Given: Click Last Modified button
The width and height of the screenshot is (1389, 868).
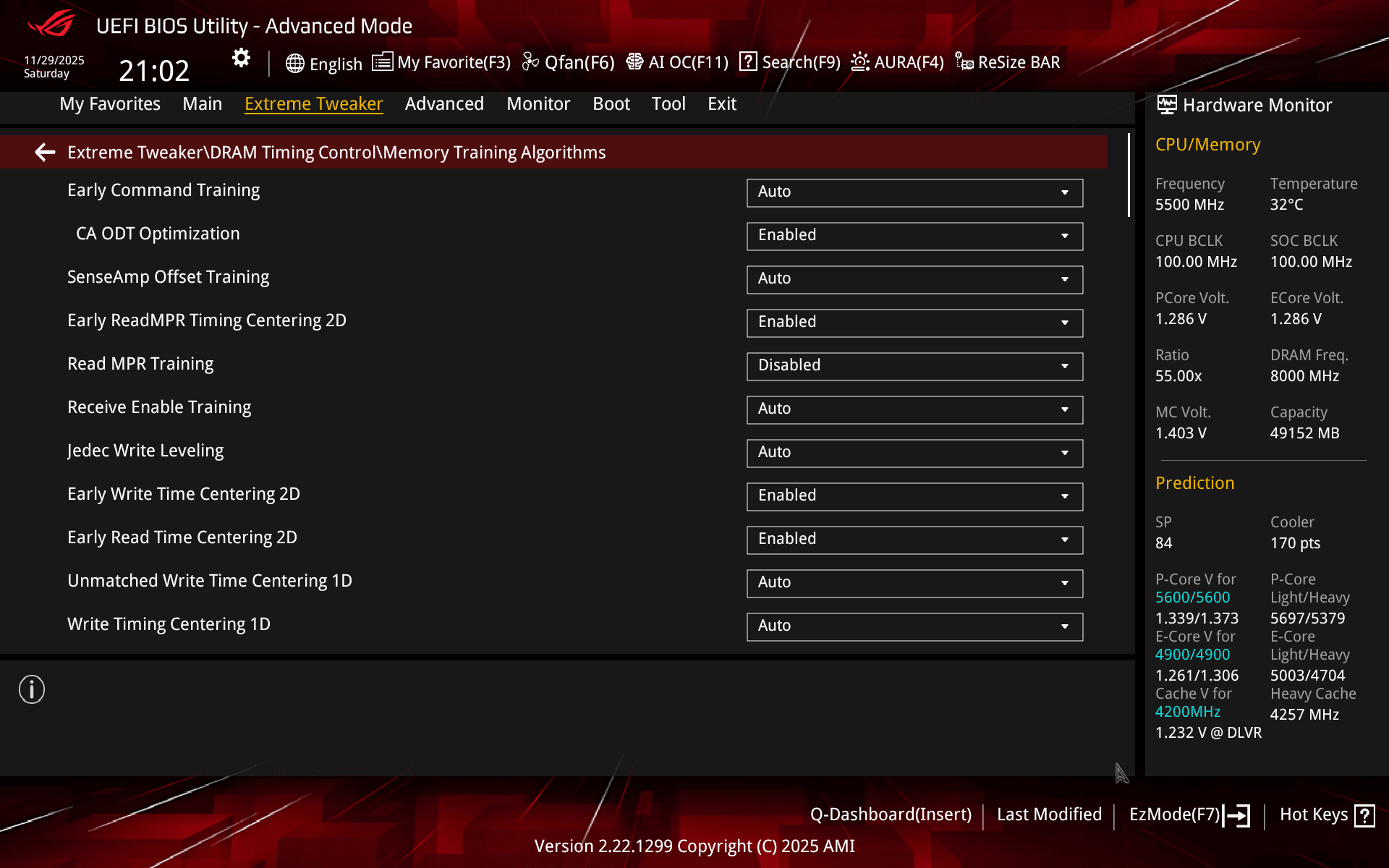Looking at the screenshot, I should pos(1049,814).
